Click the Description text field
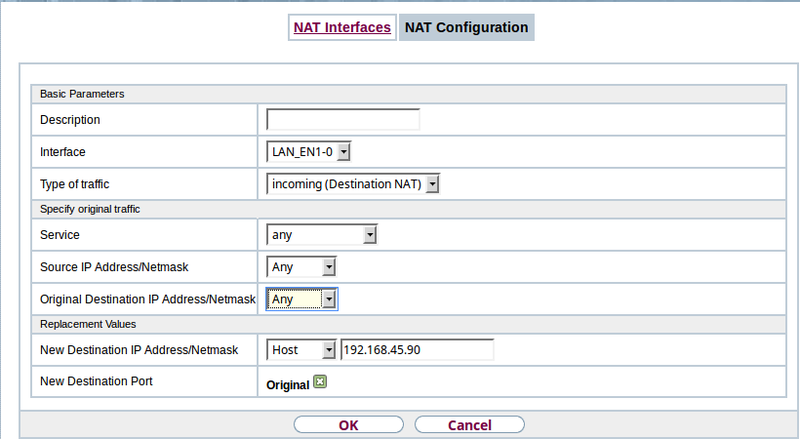The width and height of the screenshot is (800, 439). click(342, 120)
